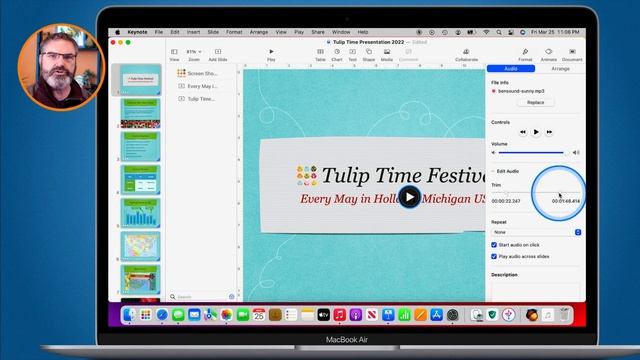The image size is (640, 360).
Task: Click the maximum volume speaker icon
Action: 576,153
